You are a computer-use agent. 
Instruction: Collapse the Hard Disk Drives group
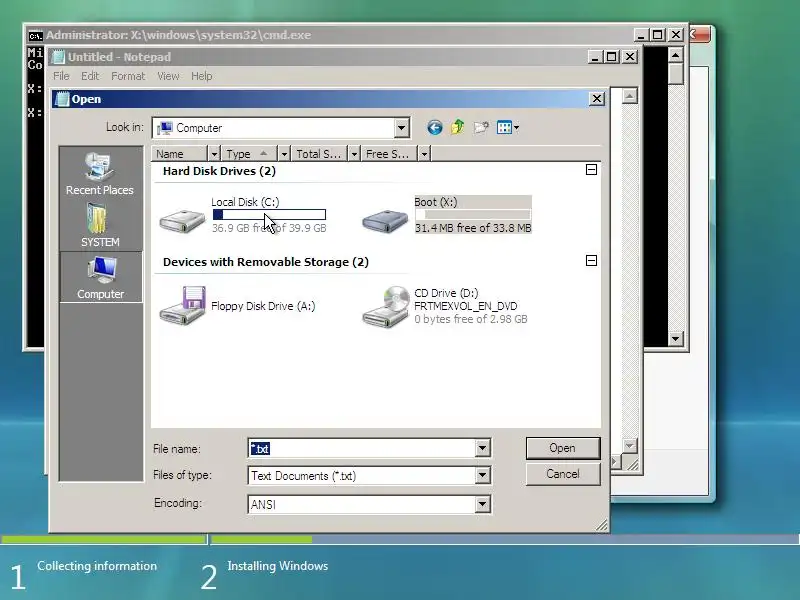point(591,170)
